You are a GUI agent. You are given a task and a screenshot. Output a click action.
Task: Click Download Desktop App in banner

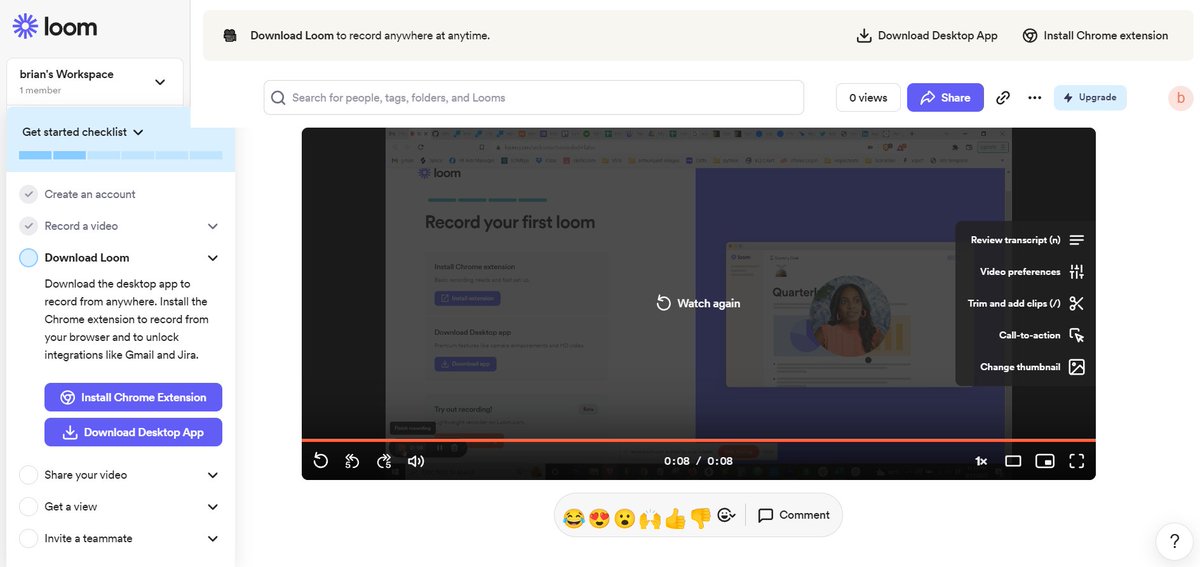point(927,36)
